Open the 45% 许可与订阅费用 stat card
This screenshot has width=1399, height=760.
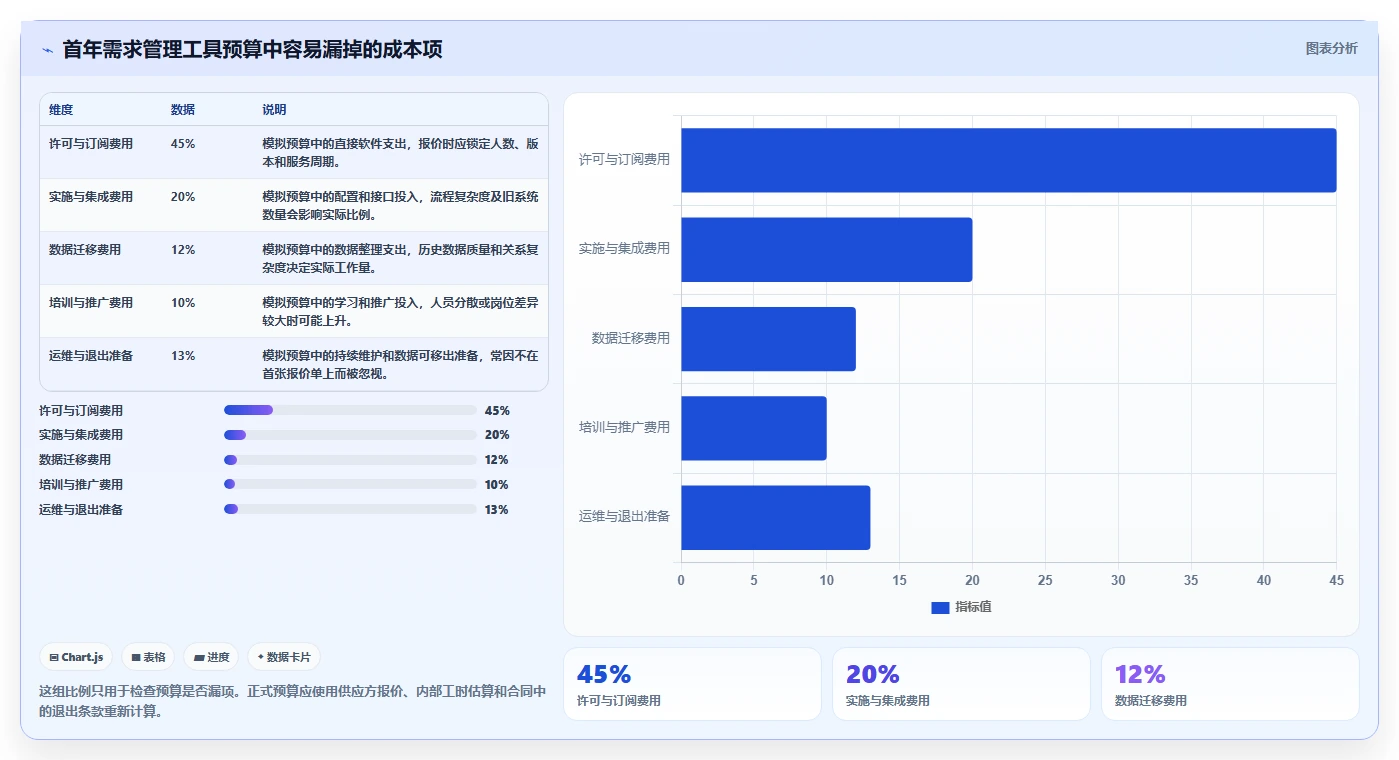pyautogui.click(x=692, y=684)
